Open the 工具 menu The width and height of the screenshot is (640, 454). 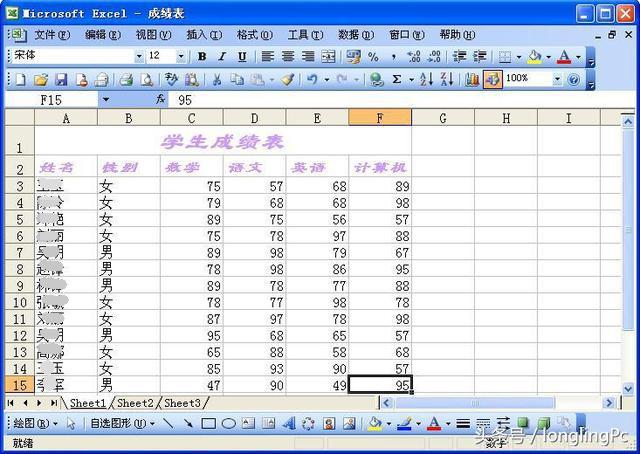click(x=305, y=35)
